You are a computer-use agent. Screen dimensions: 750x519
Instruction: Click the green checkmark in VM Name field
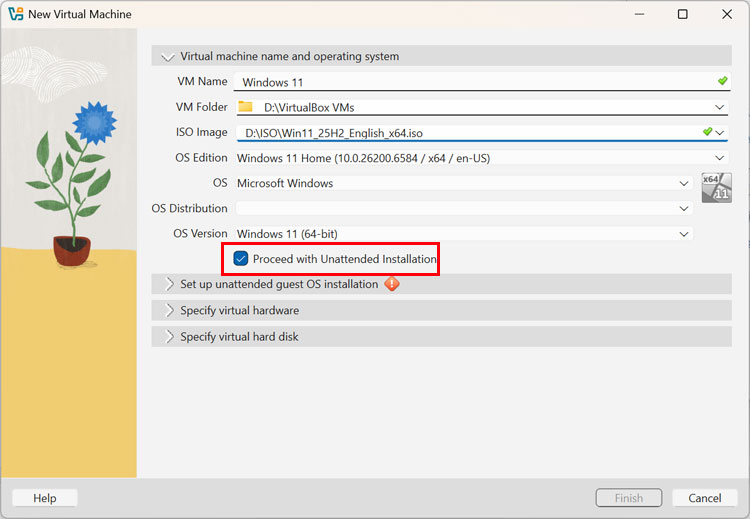pyautogui.click(x=722, y=81)
